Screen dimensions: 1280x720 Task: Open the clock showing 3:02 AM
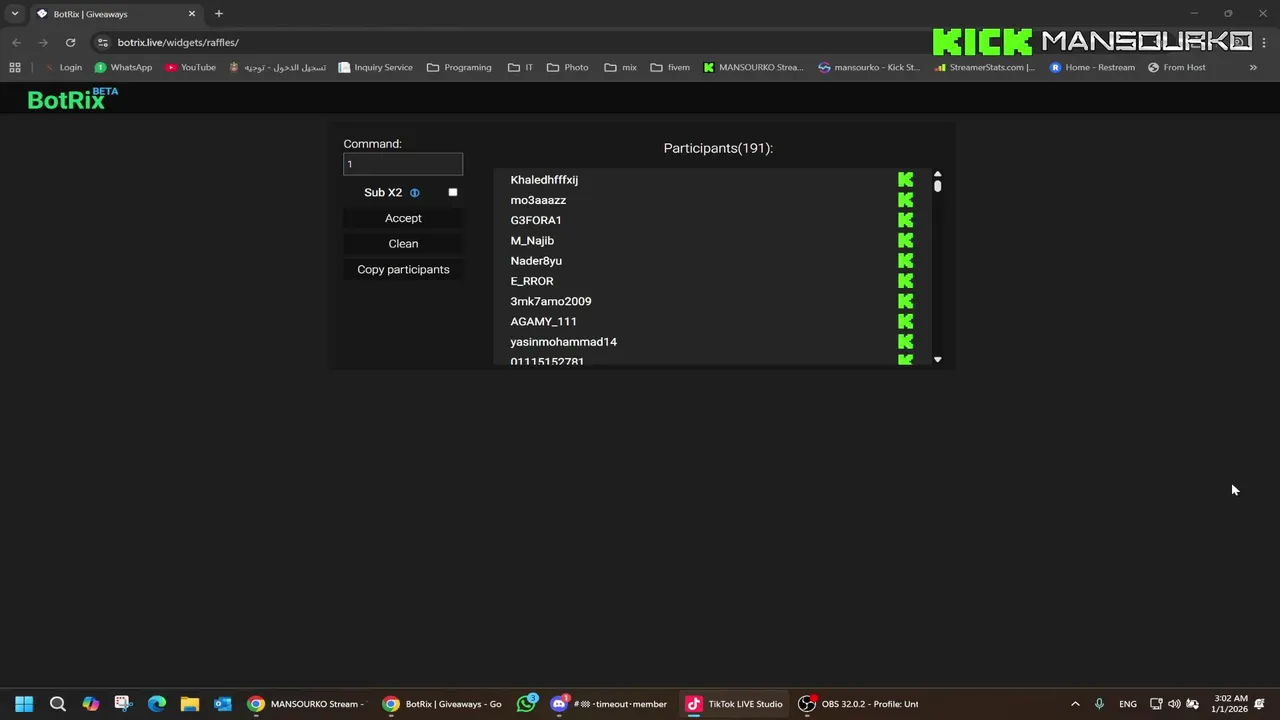click(1231, 704)
